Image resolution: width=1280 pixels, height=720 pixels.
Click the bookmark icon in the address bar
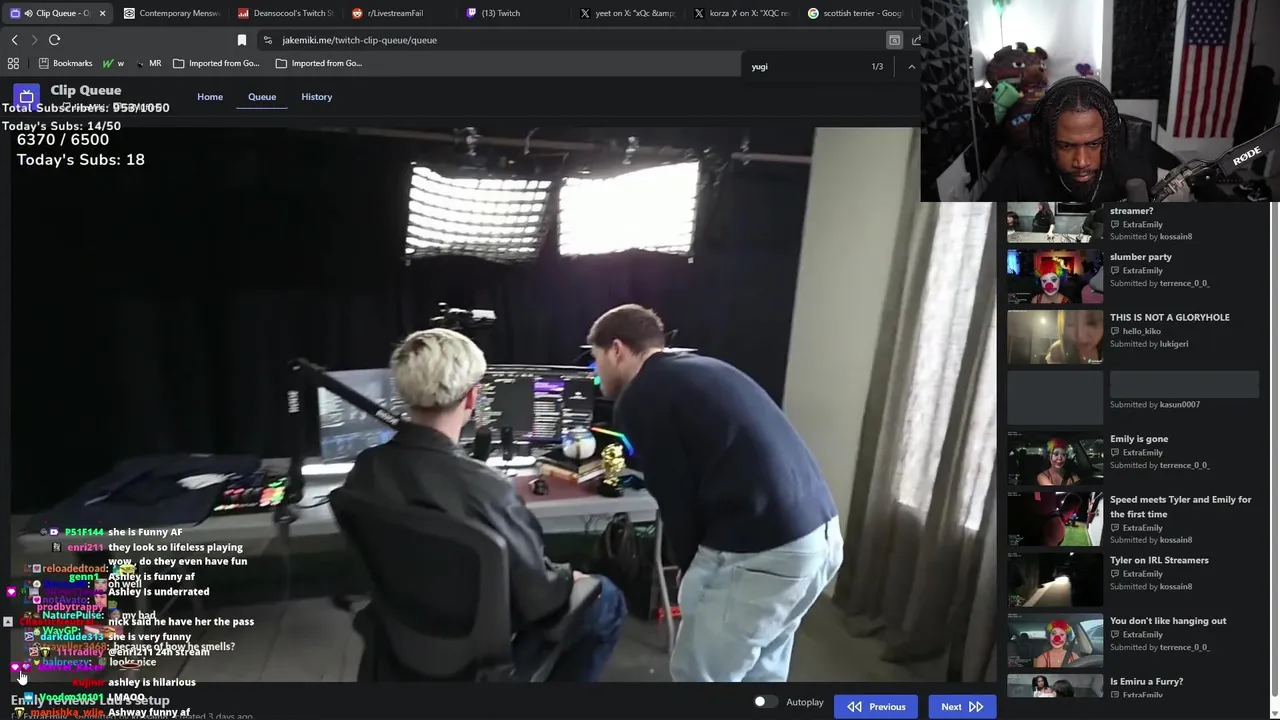click(x=241, y=40)
